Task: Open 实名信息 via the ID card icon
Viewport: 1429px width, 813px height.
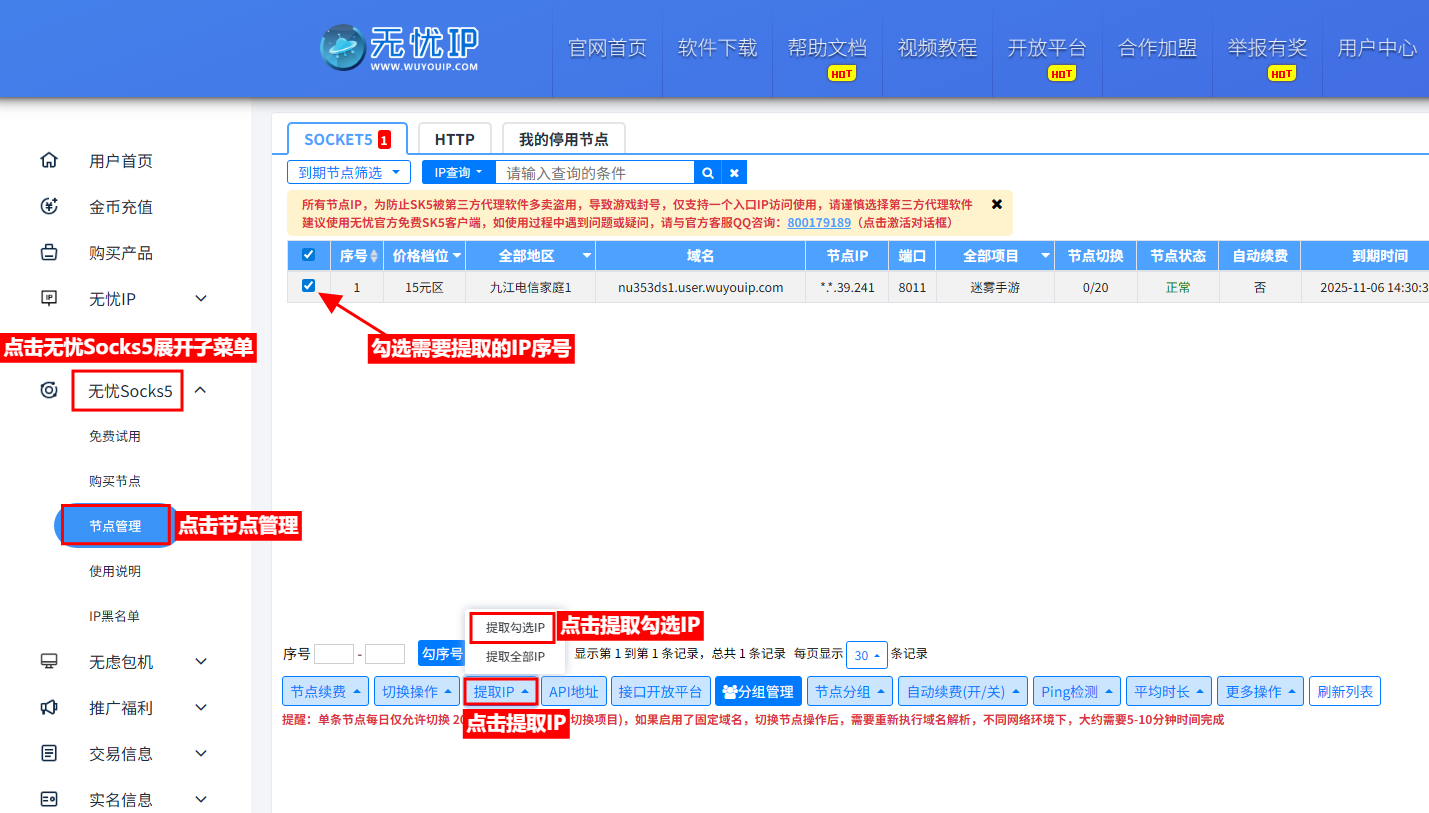Action: (x=49, y=799)
